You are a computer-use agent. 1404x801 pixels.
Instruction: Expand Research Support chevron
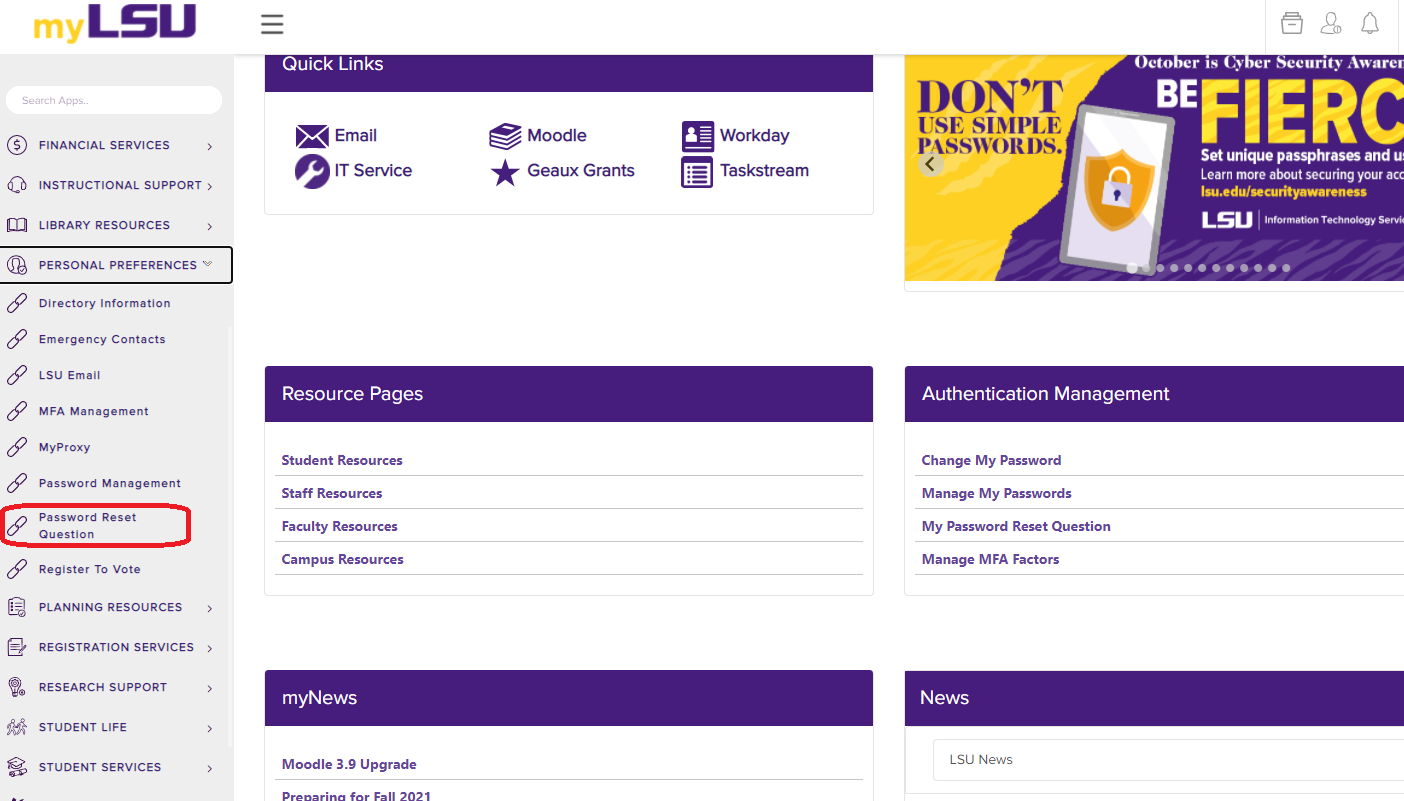tap(210, 689)
